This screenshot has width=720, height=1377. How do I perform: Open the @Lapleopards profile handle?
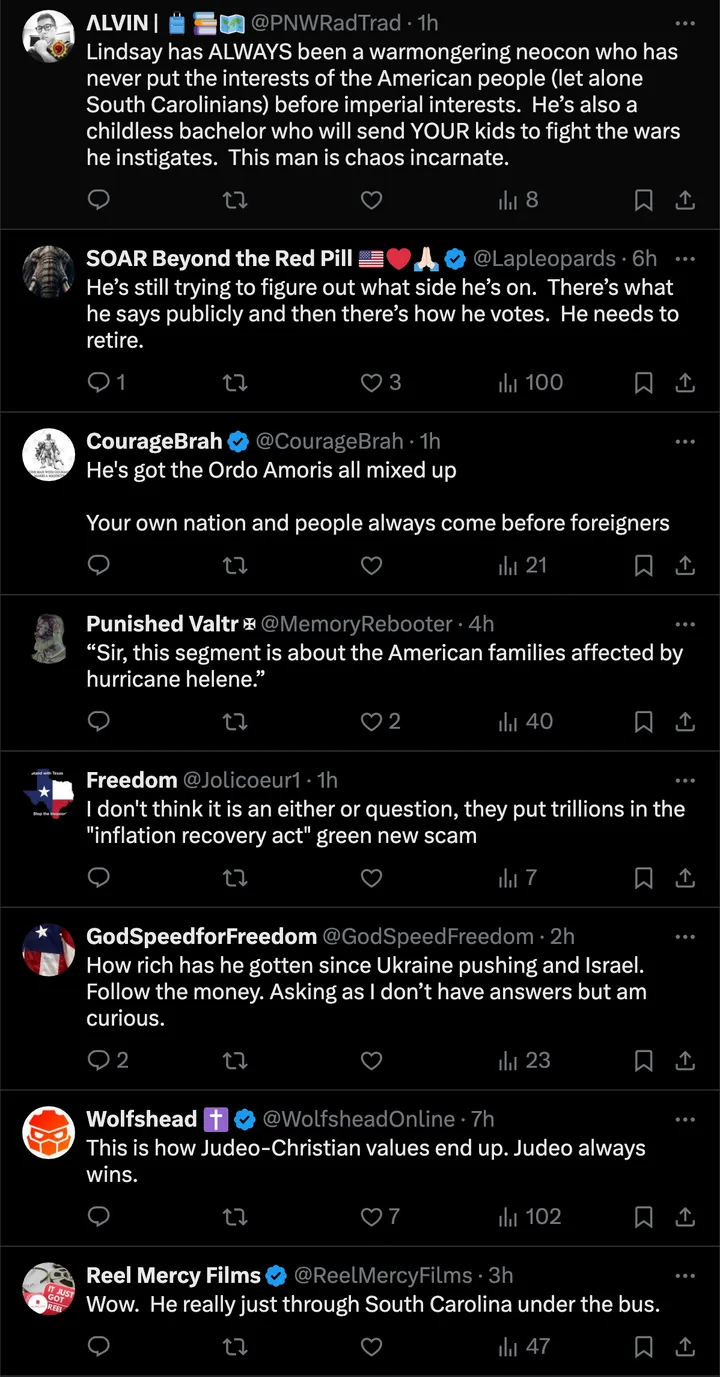click(x=544, y=258)
